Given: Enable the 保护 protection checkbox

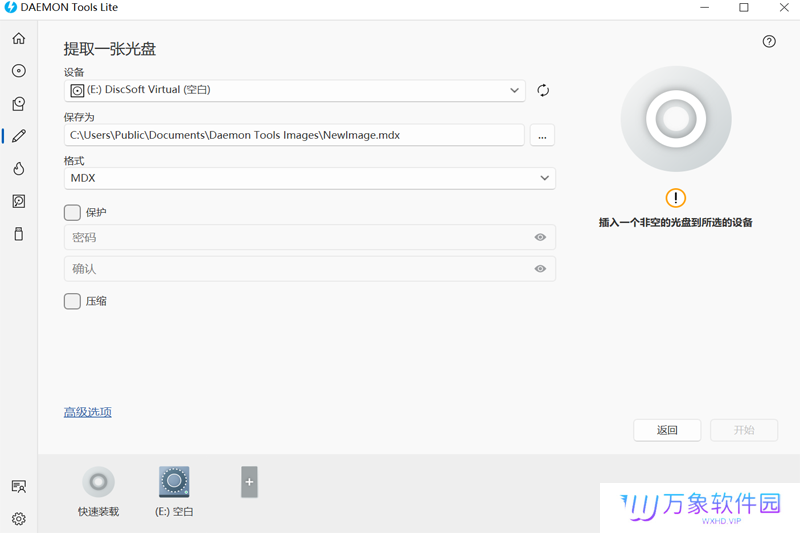Looking at the screenshot, I should 72,213.
